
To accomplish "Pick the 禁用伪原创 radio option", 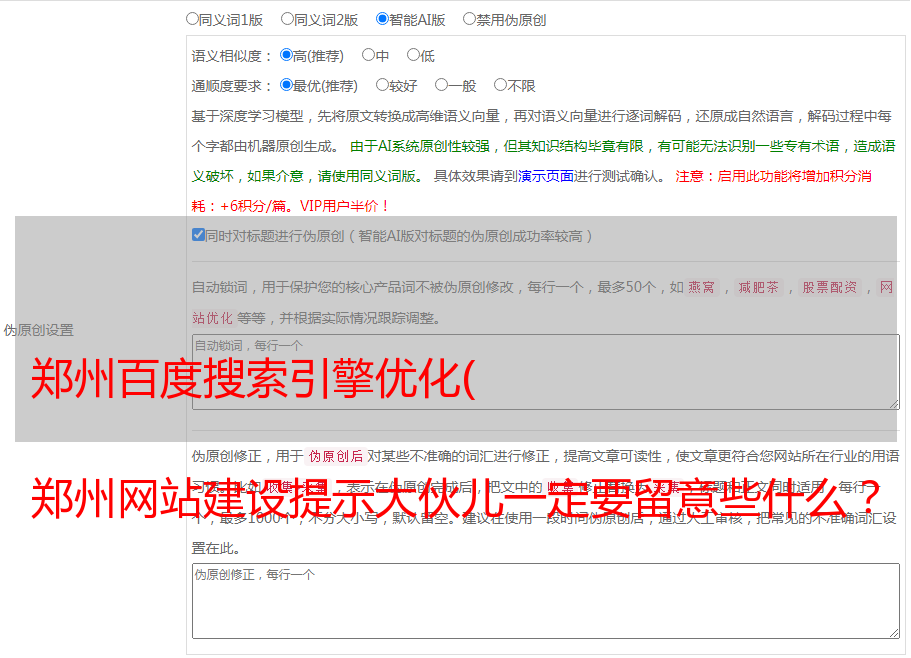I will [469, 19].
